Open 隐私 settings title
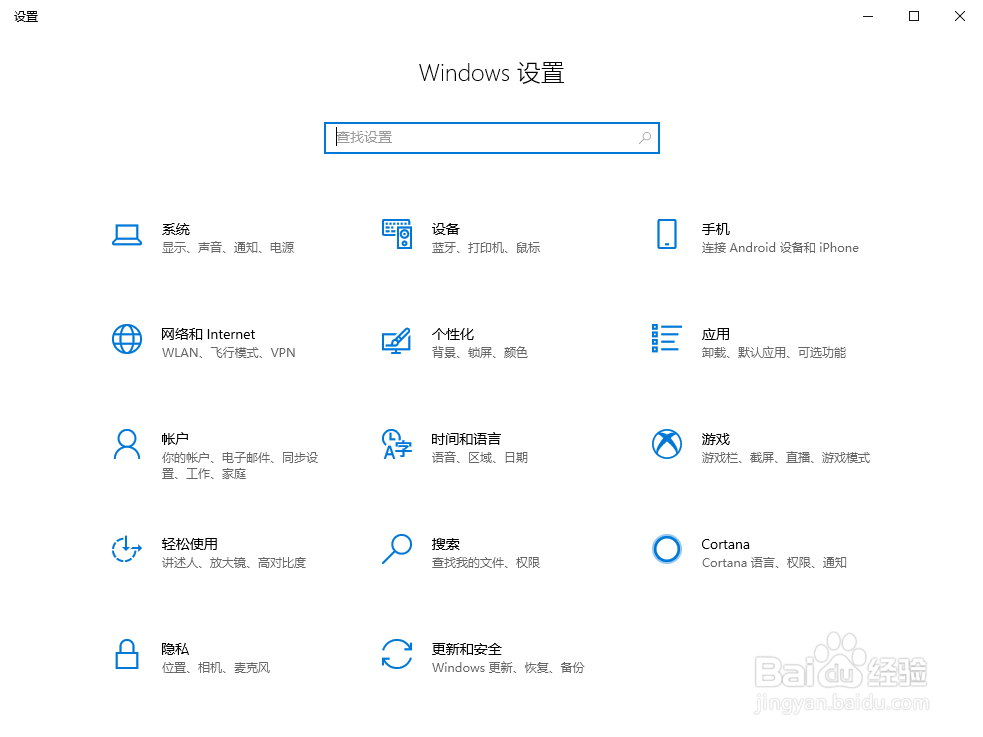The width and height of the screenshot is (983, 737). 175,649
